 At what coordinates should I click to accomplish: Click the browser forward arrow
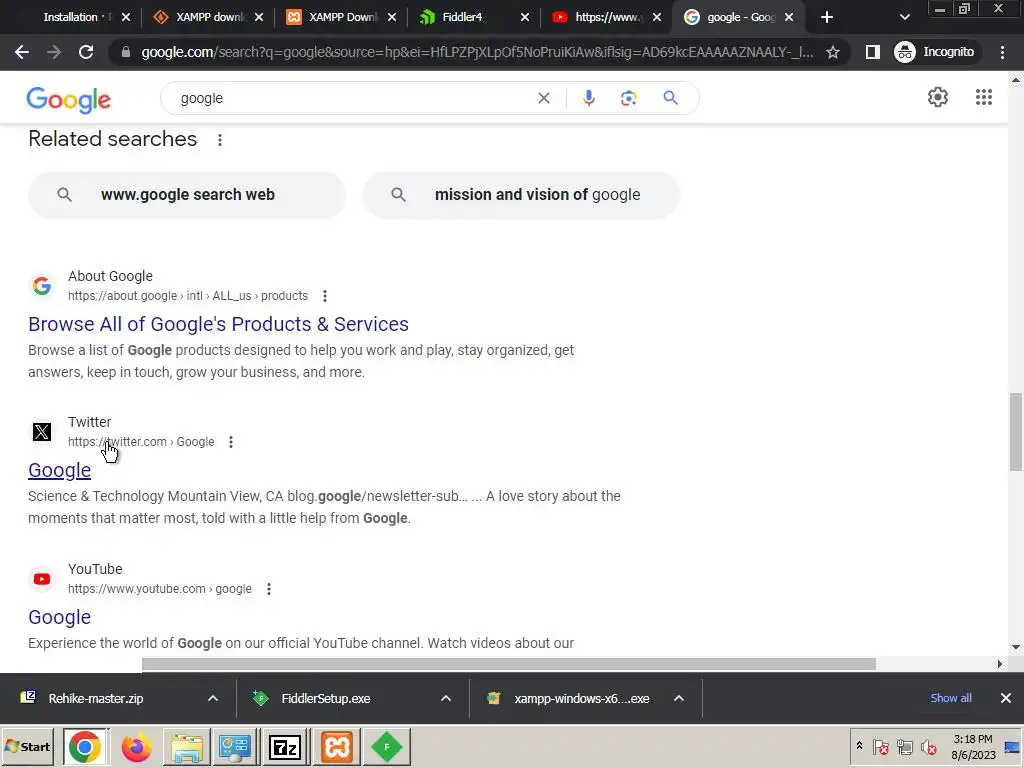[54, 52]
